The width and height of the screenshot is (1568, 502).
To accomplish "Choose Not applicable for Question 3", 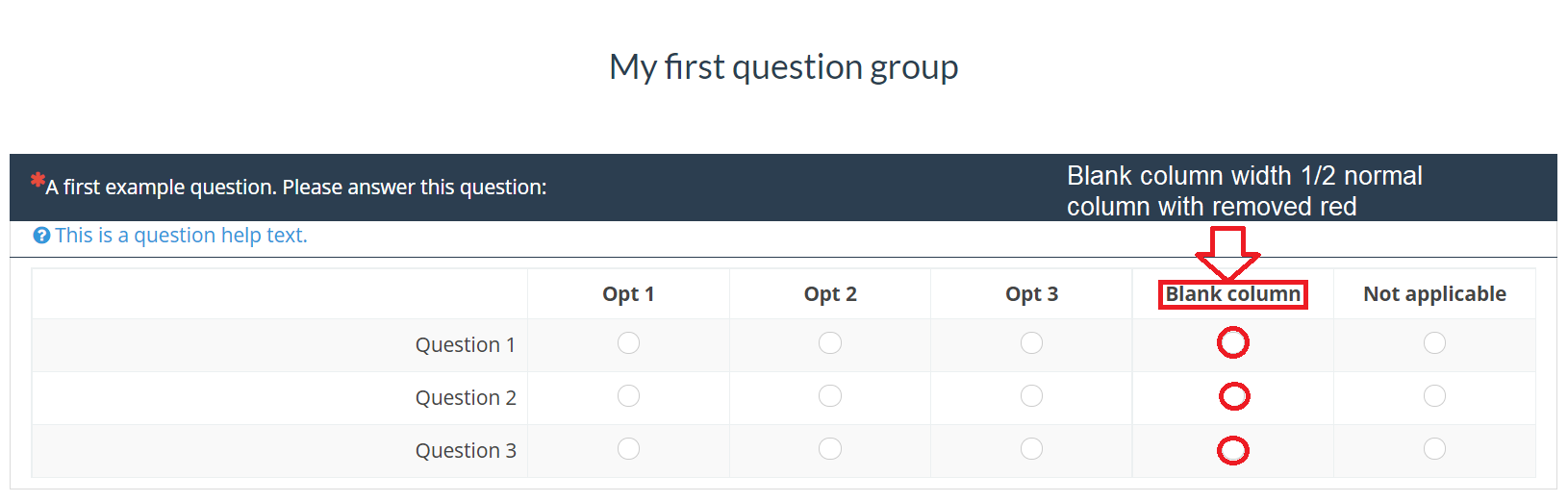I will coord(1434,449).
